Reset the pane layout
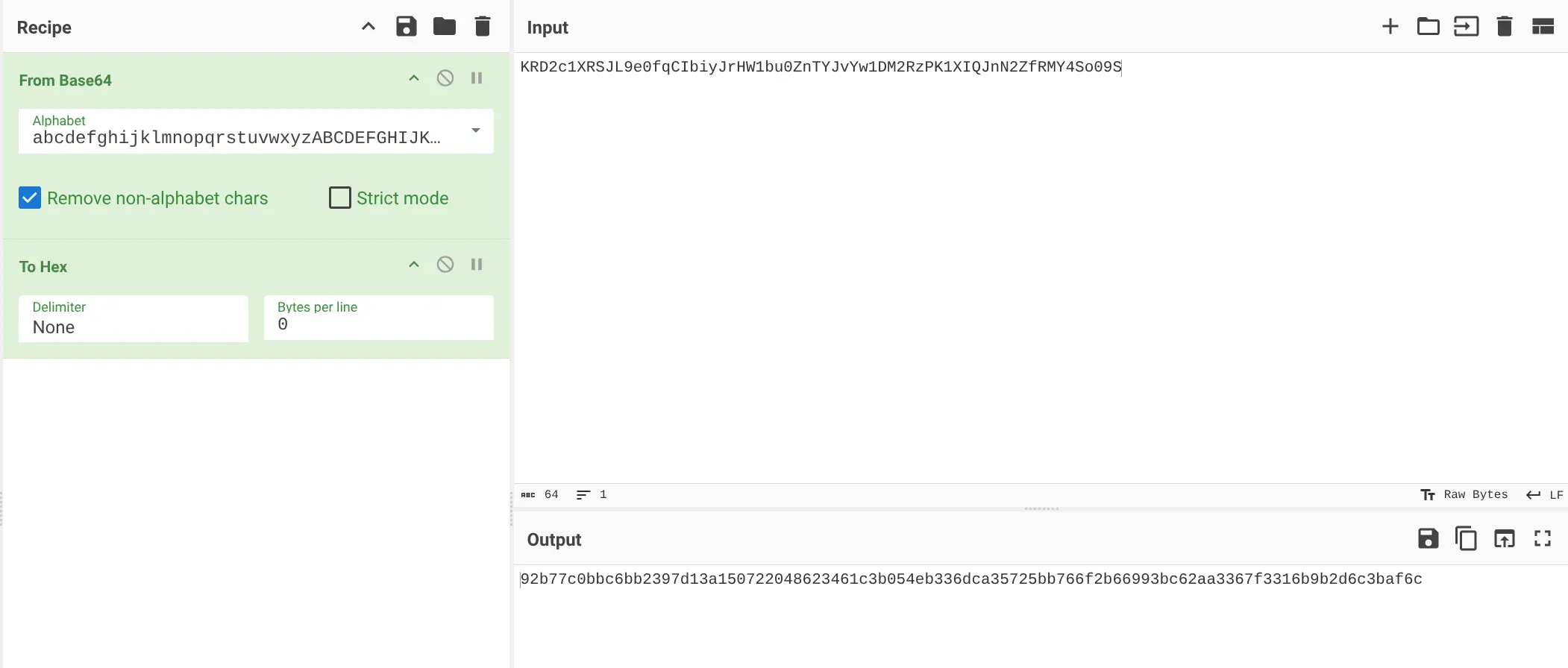The height and width of the screenshot is (668, 1568). coord(1543,27)
